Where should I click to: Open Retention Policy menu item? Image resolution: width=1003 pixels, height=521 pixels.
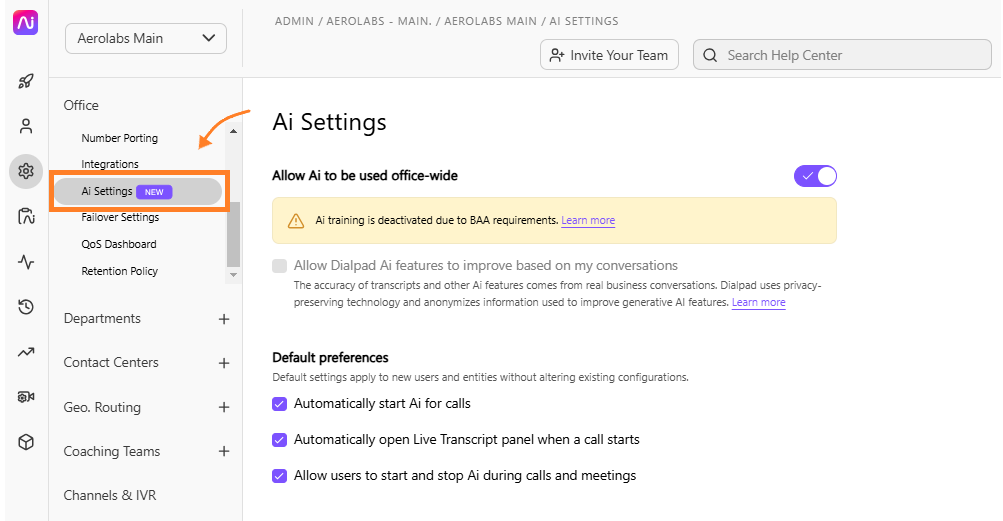coord(120,271)
